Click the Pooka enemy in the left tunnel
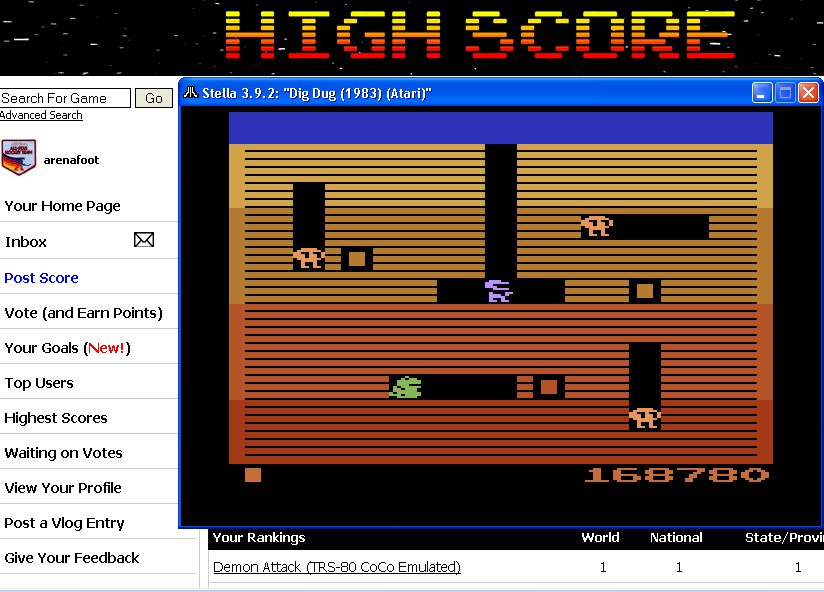This screenshot has height=592, width=824. [x=308, y=258]
